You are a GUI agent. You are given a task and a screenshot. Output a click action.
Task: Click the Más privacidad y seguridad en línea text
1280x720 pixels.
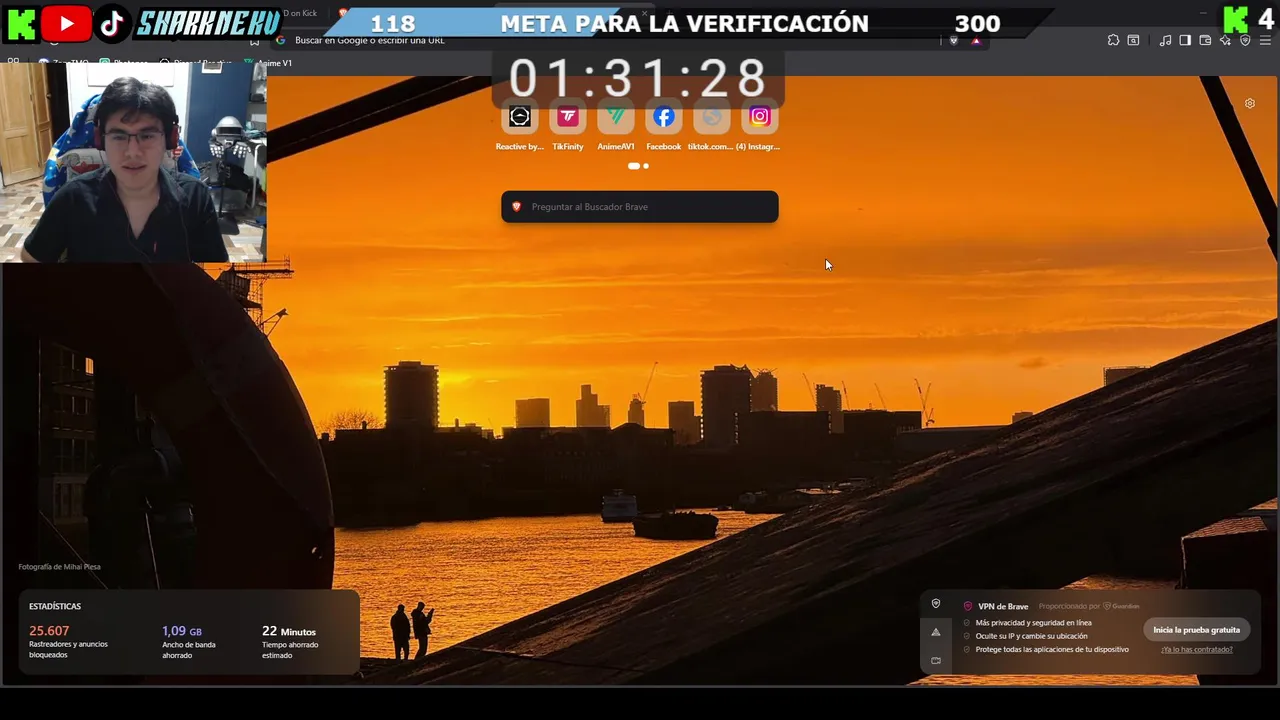1034,623
